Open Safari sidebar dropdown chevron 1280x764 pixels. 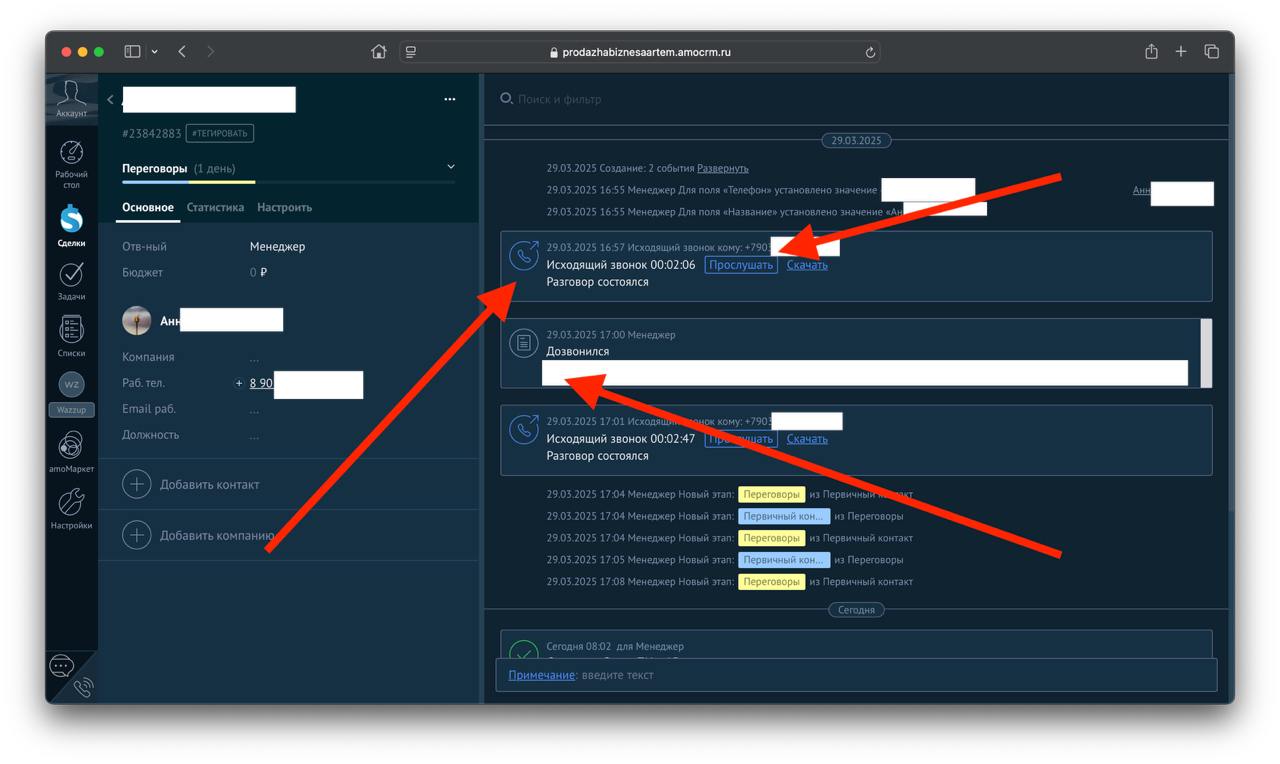[155, 51]
